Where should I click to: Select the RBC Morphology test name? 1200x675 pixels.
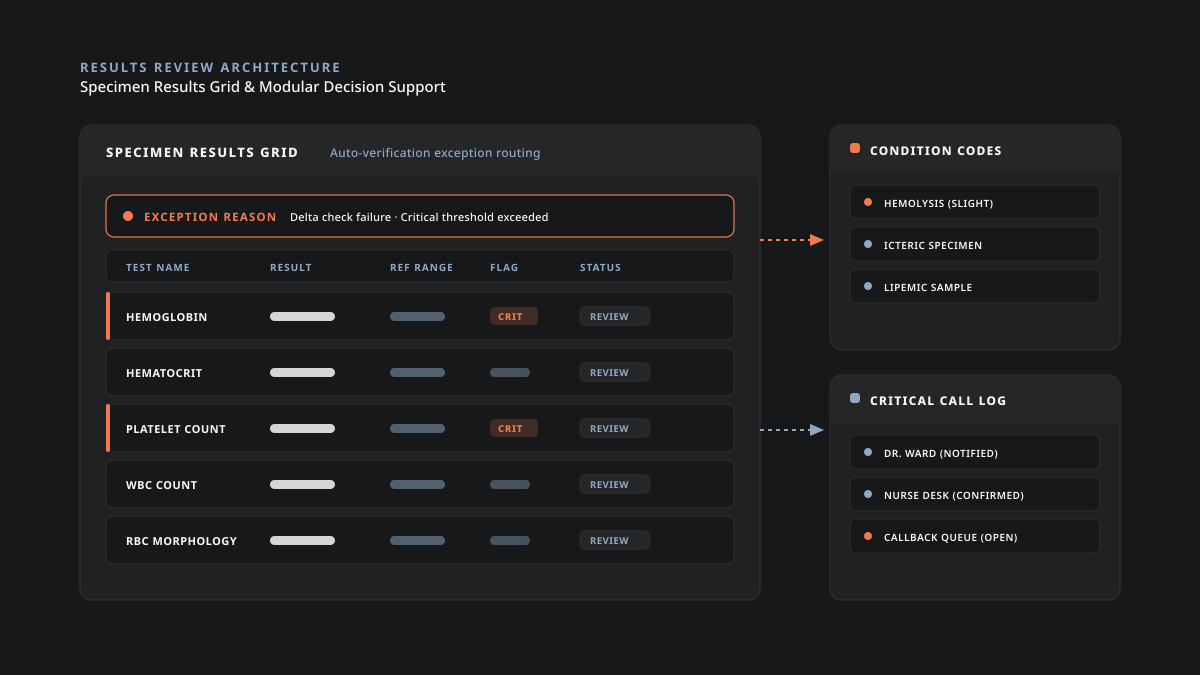click(182, 541)
